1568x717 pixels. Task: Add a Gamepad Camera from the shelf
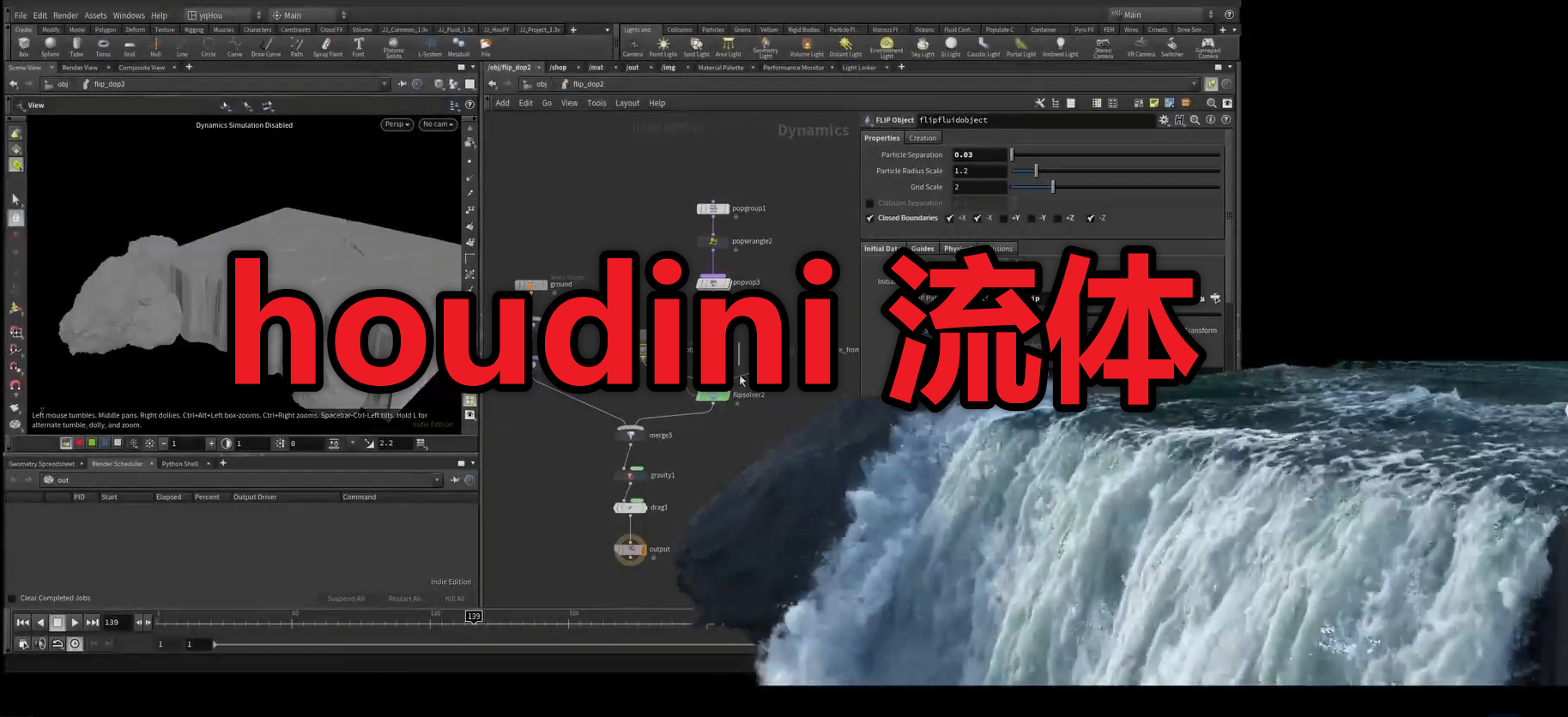(x=1208, y=48)
